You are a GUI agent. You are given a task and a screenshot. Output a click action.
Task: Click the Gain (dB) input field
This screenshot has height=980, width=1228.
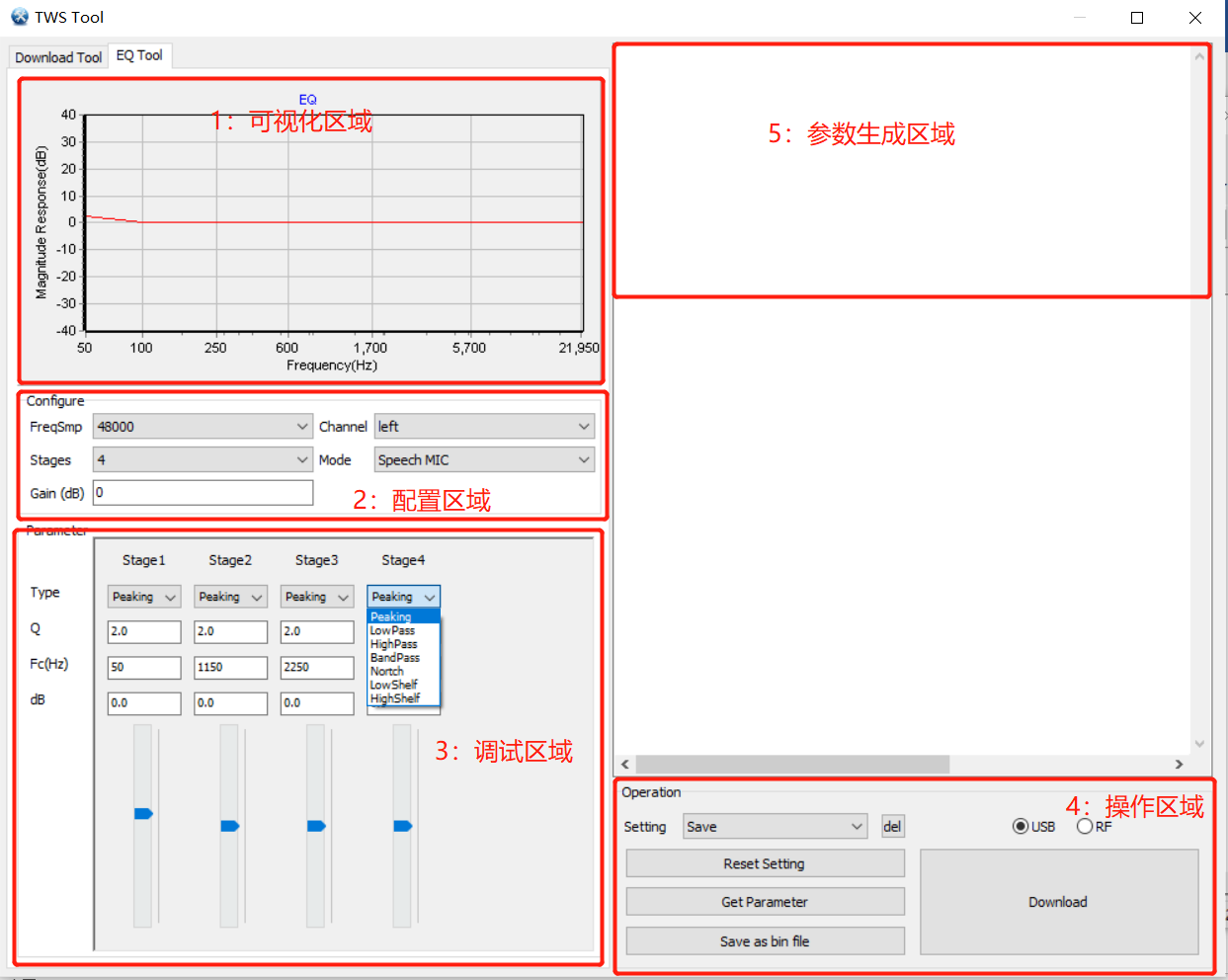click(203, 493)
